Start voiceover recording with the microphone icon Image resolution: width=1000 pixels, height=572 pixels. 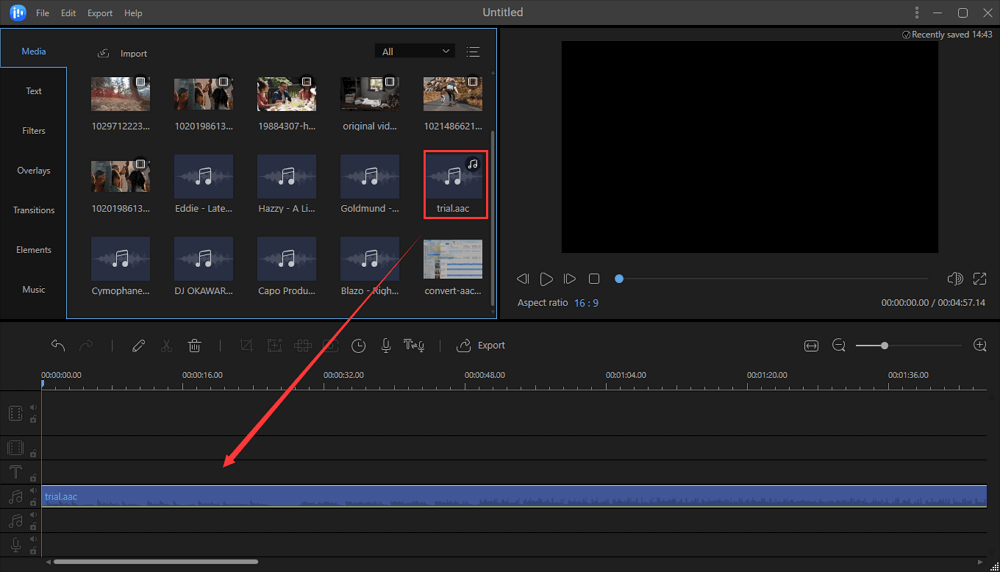(386, 346)
